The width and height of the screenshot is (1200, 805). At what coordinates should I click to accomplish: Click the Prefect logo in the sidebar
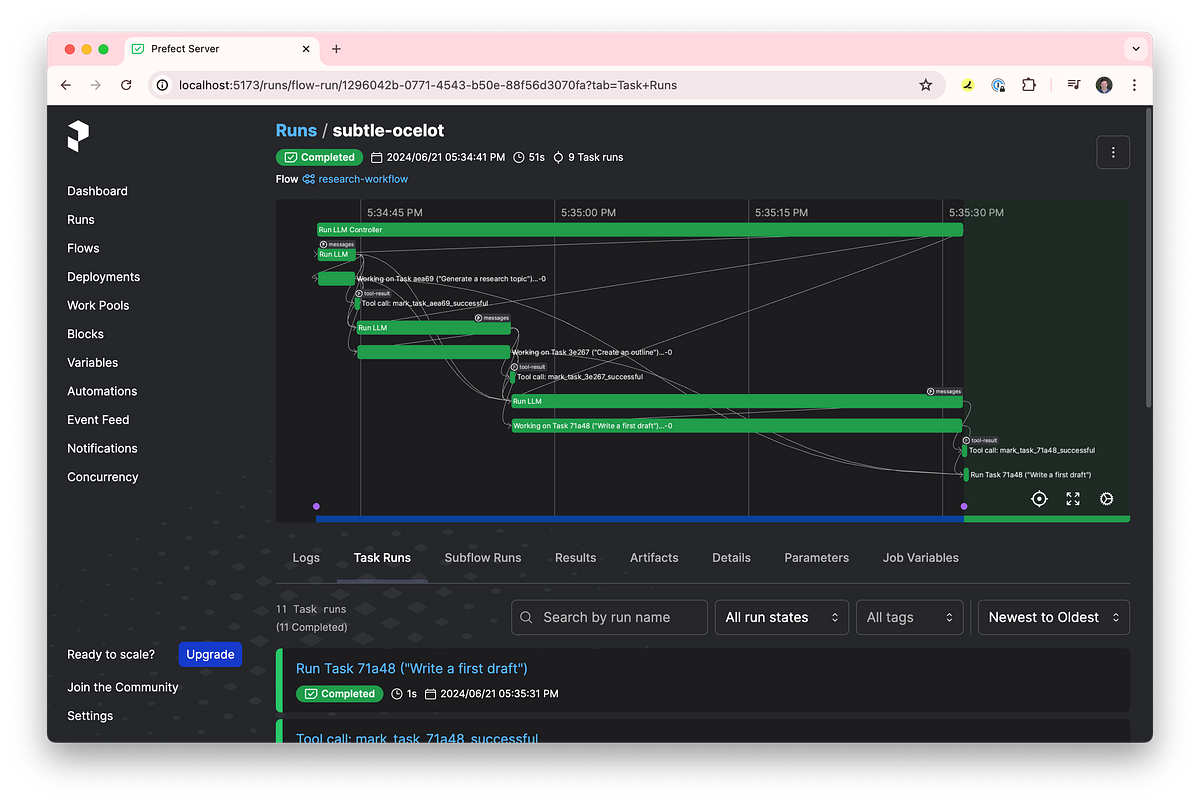point(79,137)
